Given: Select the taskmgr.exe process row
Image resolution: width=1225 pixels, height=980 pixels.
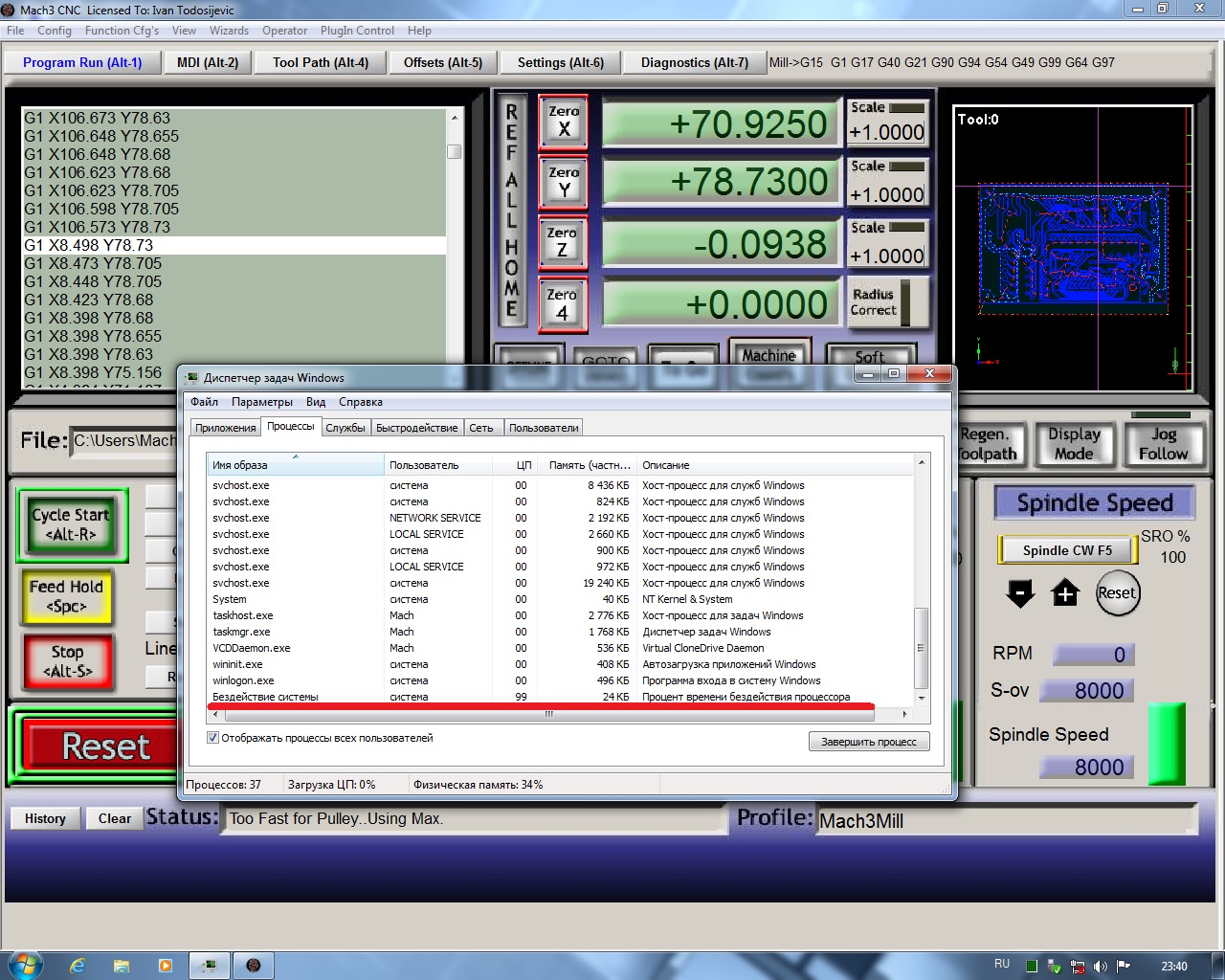Looking at the screenshot, I should pyautogui.click(x=561, y=632).
